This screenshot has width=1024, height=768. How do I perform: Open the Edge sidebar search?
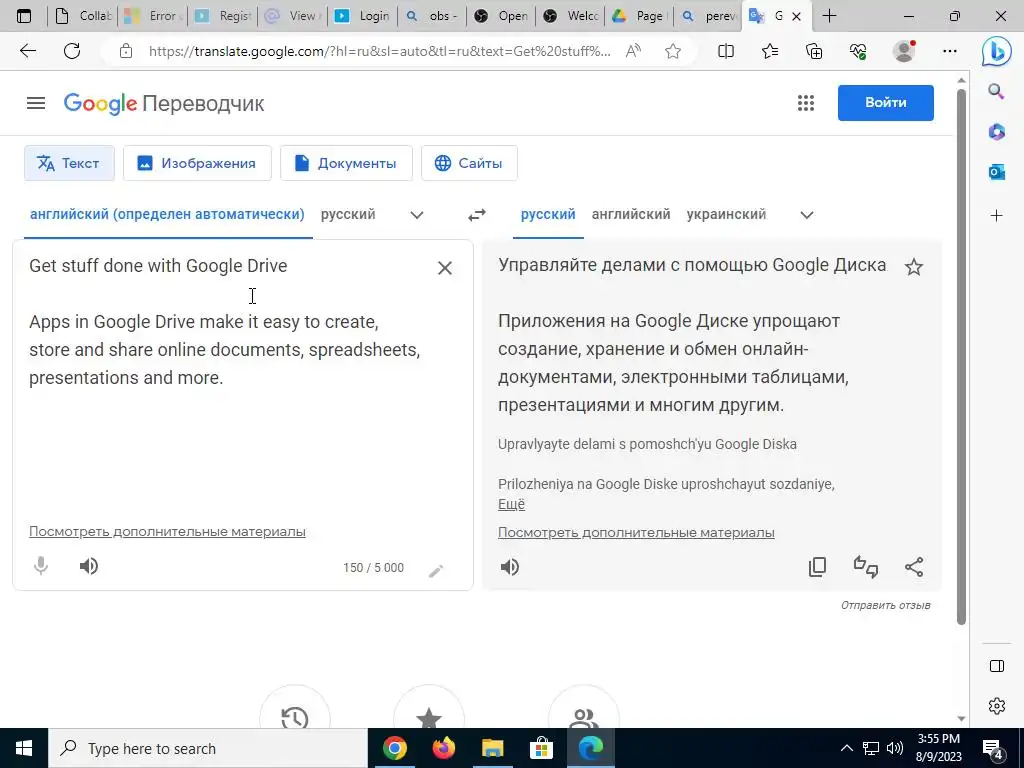point(996,91)
